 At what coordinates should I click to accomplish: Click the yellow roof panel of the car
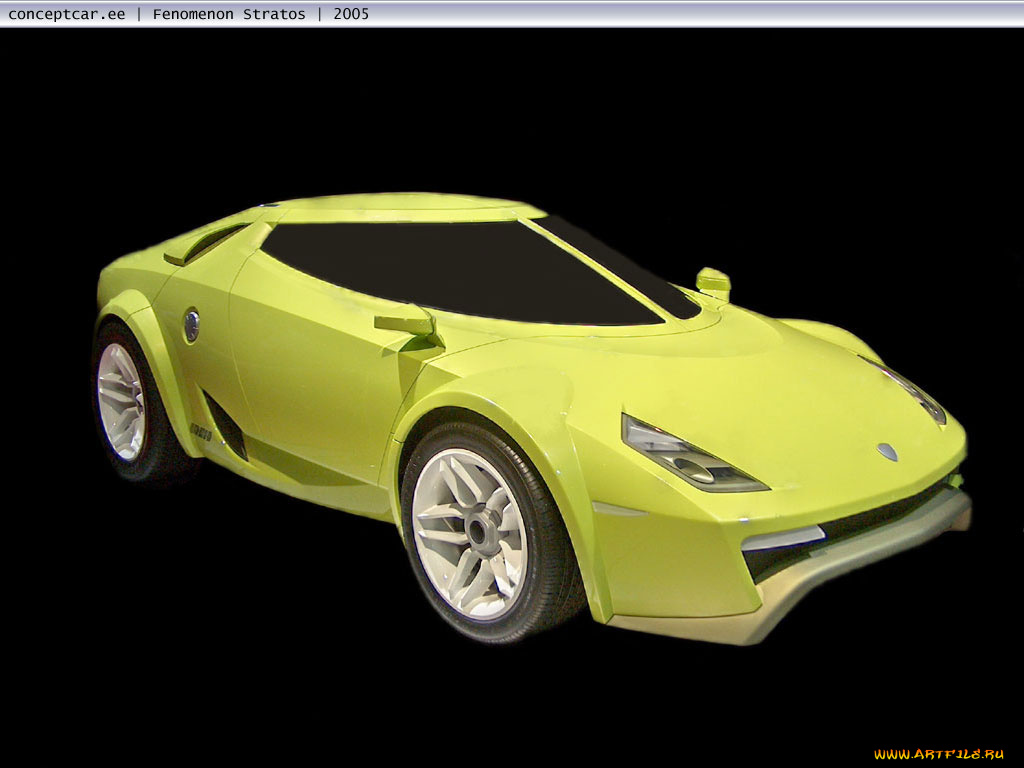point(400,208)
